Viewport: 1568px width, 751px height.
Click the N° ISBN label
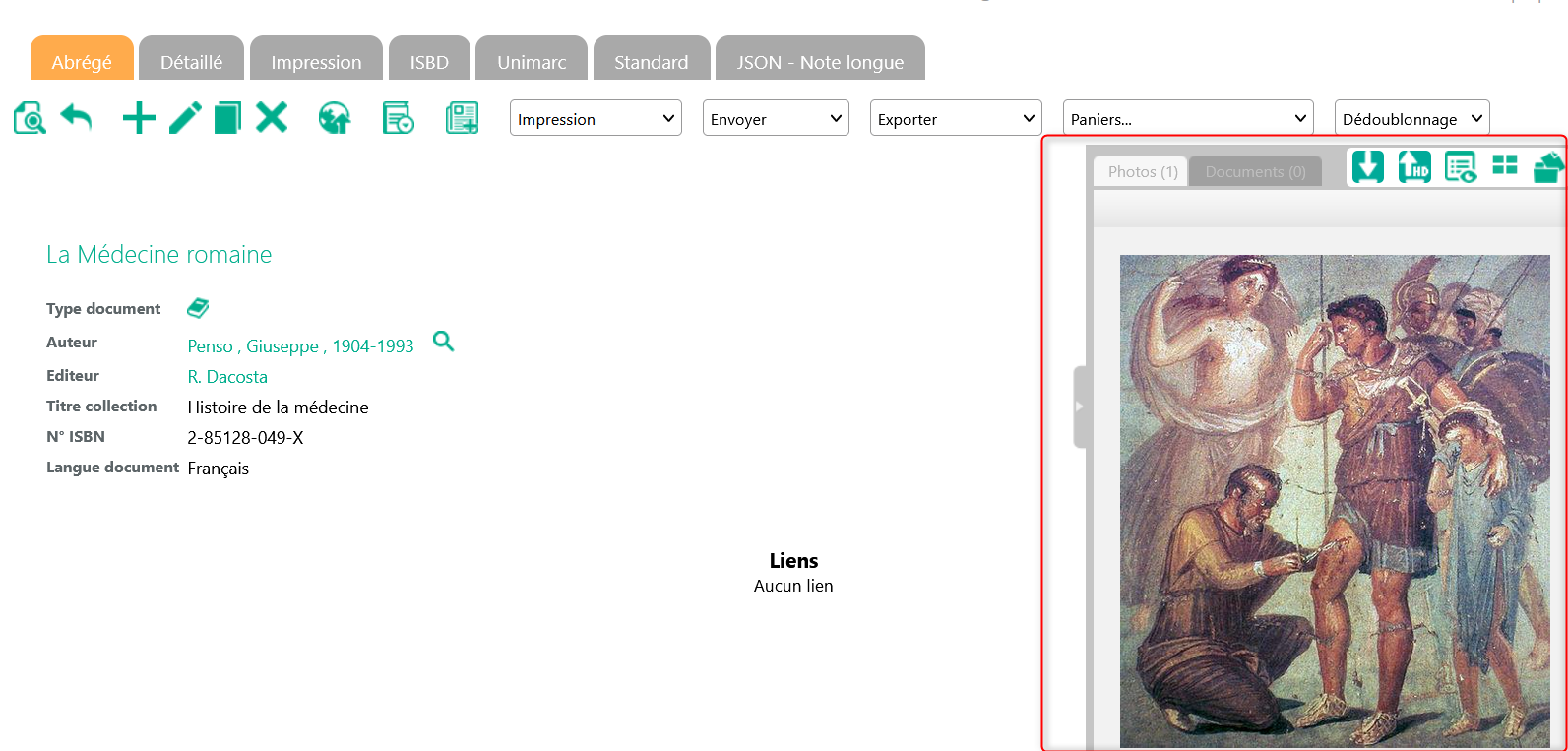(x=76, y=436)
